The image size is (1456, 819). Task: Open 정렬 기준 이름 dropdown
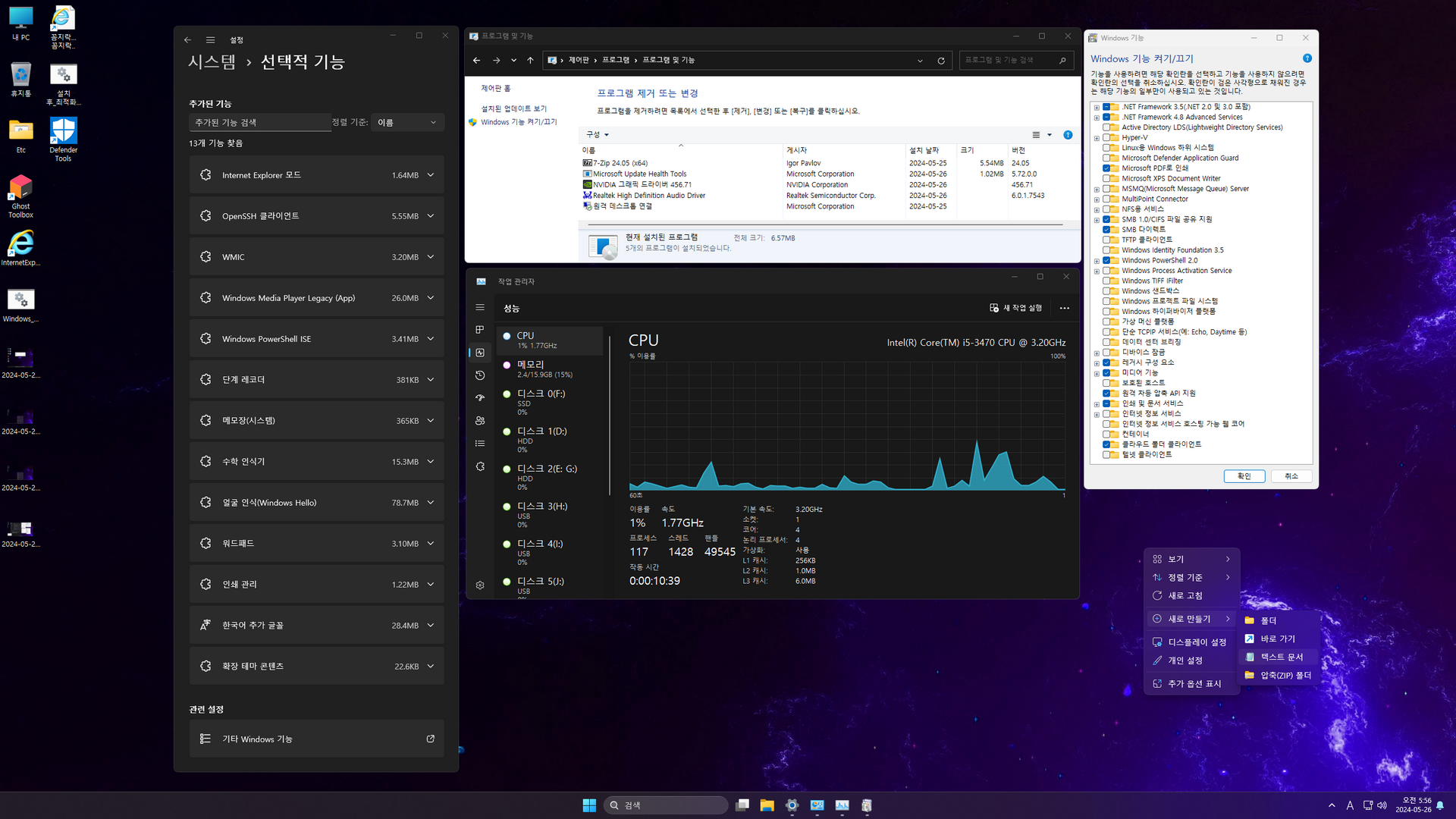407,123
